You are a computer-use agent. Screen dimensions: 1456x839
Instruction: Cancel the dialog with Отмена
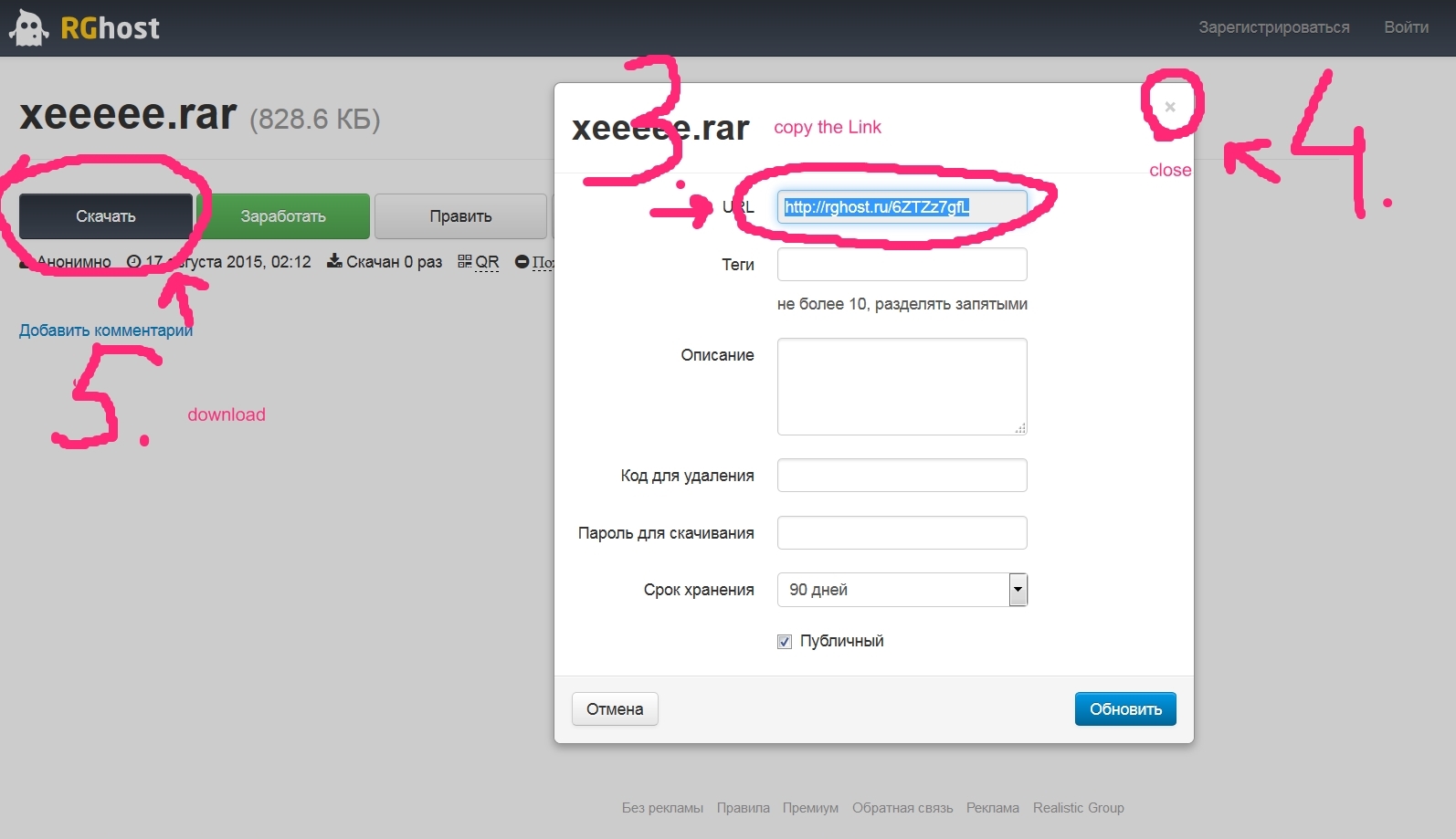pyautogui.click(x=615, y=709)
